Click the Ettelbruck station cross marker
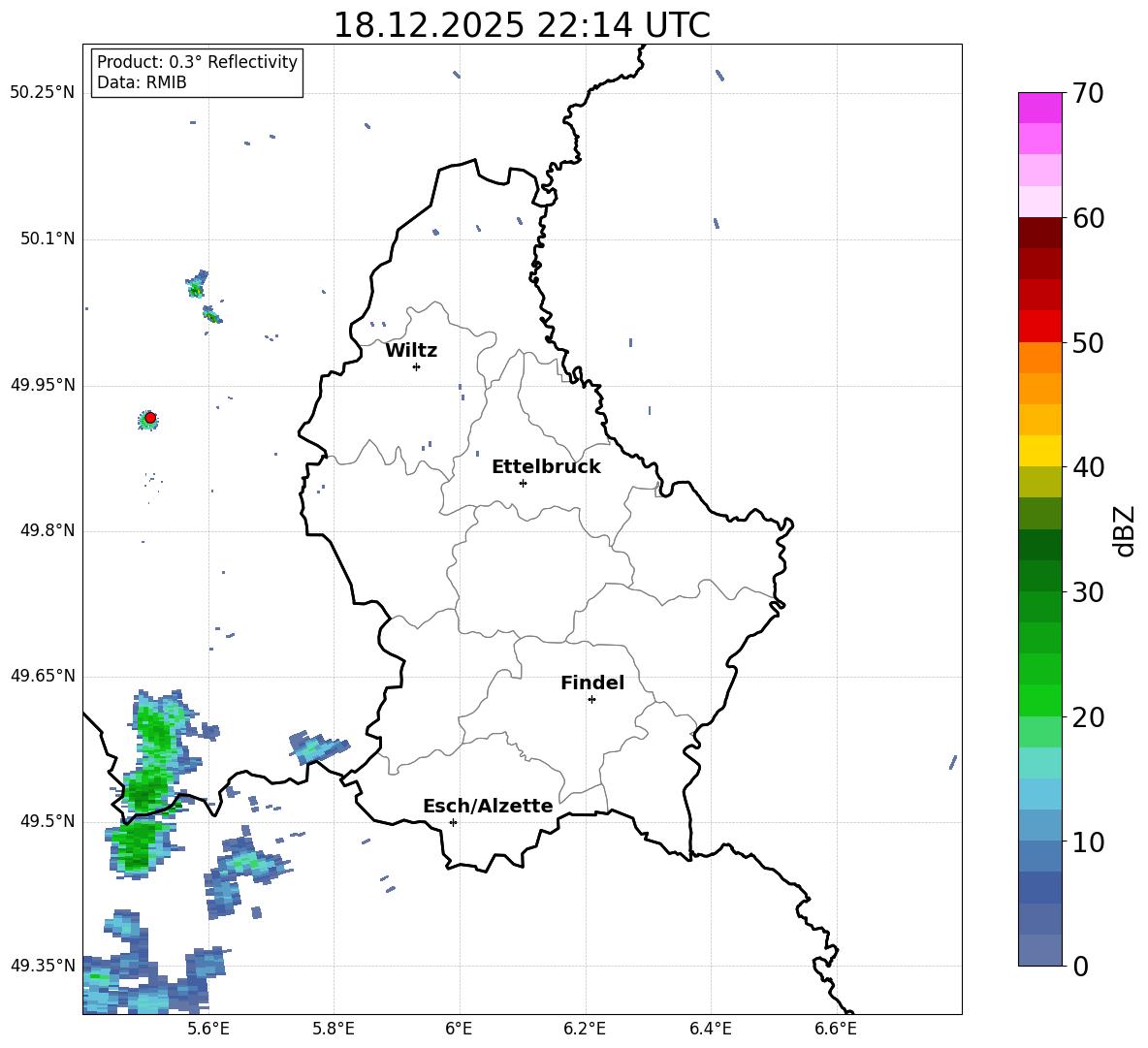The image size is (1148, 1048). (523, 483)
